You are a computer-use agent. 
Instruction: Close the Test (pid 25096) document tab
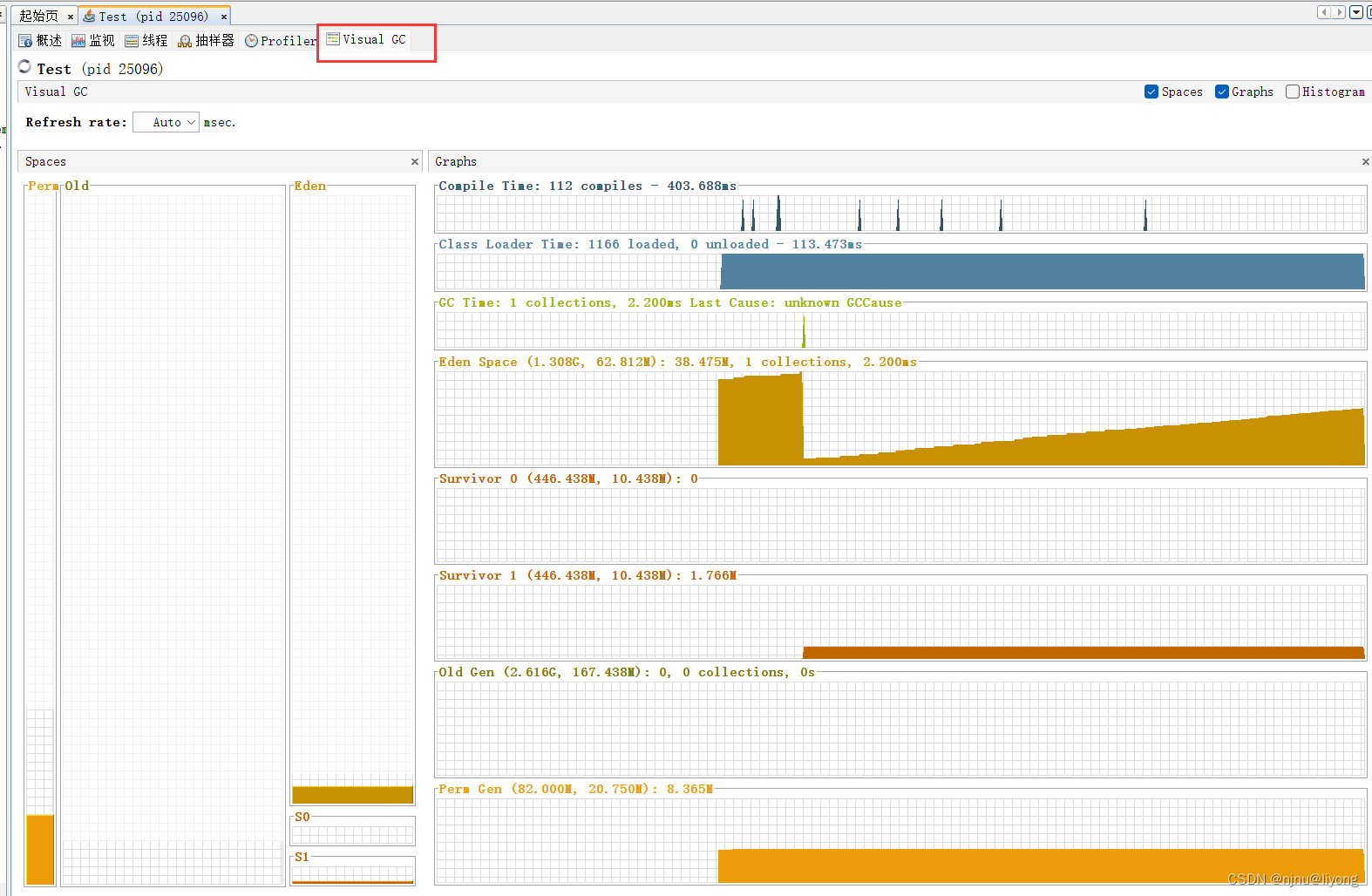tap(224, 17)
